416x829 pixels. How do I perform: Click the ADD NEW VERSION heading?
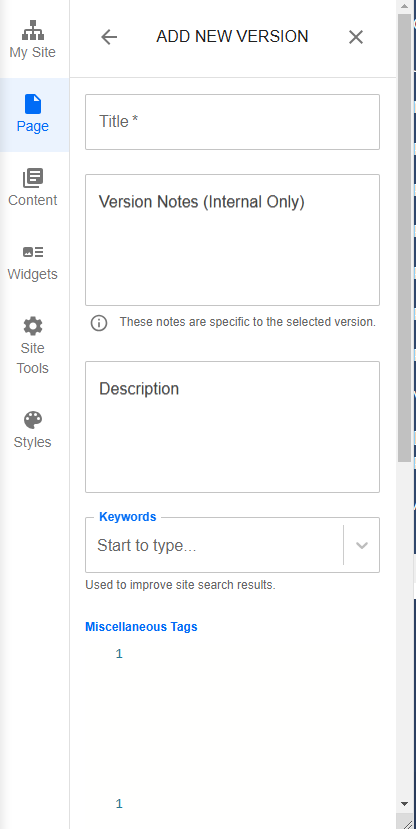pyautogui.click(x=232, y=36)
